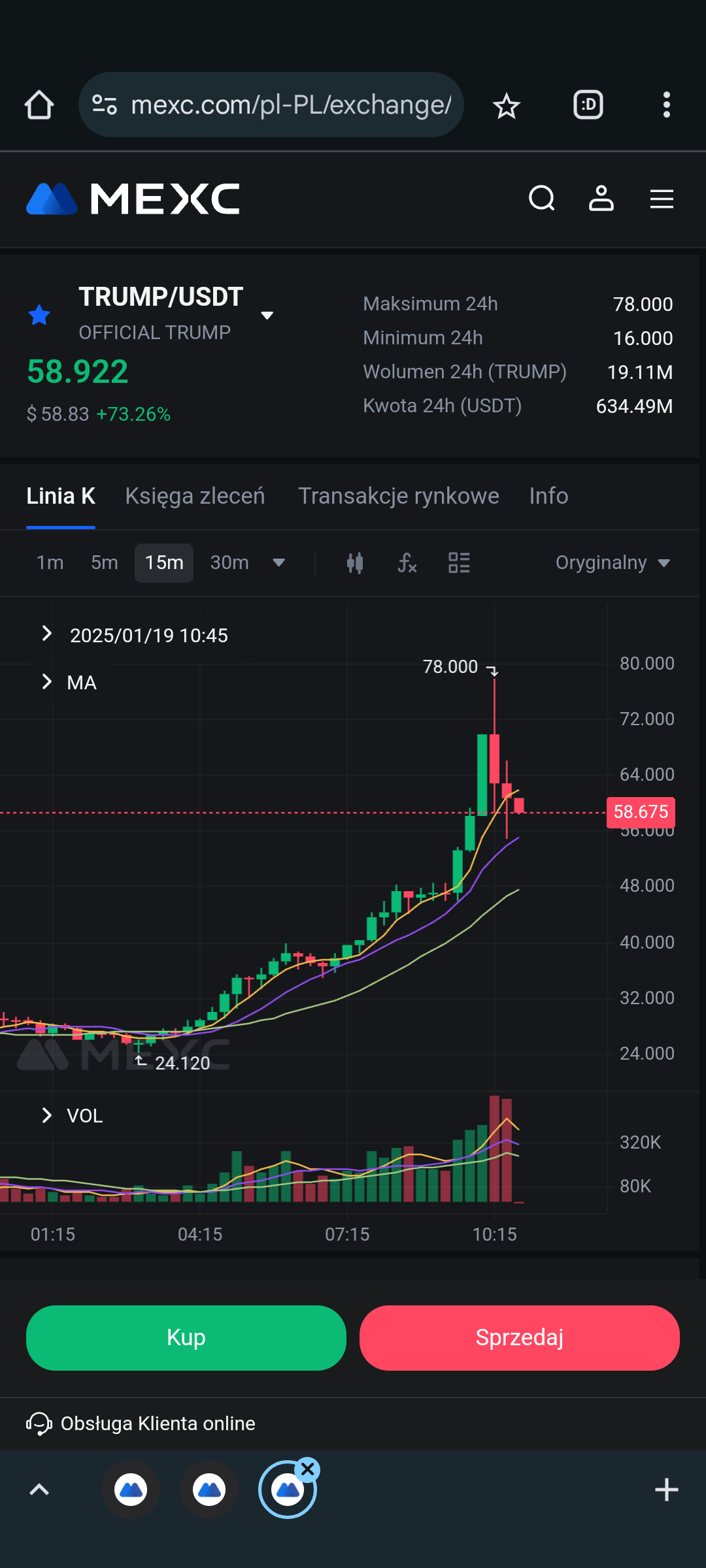Screen dimensions: 706x1568
Task: Select 1m timeframe
Action: pos(50,563)
